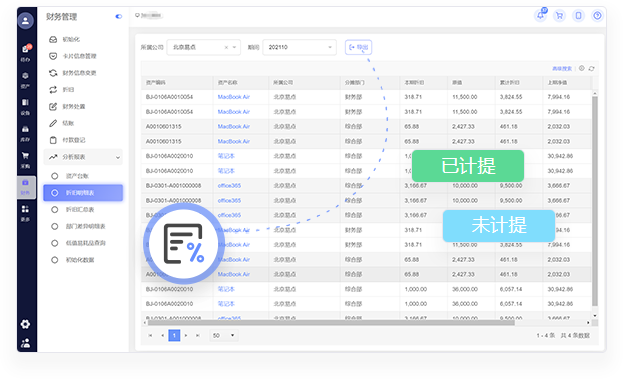Click the refresh icon above the table

[592, 68]
